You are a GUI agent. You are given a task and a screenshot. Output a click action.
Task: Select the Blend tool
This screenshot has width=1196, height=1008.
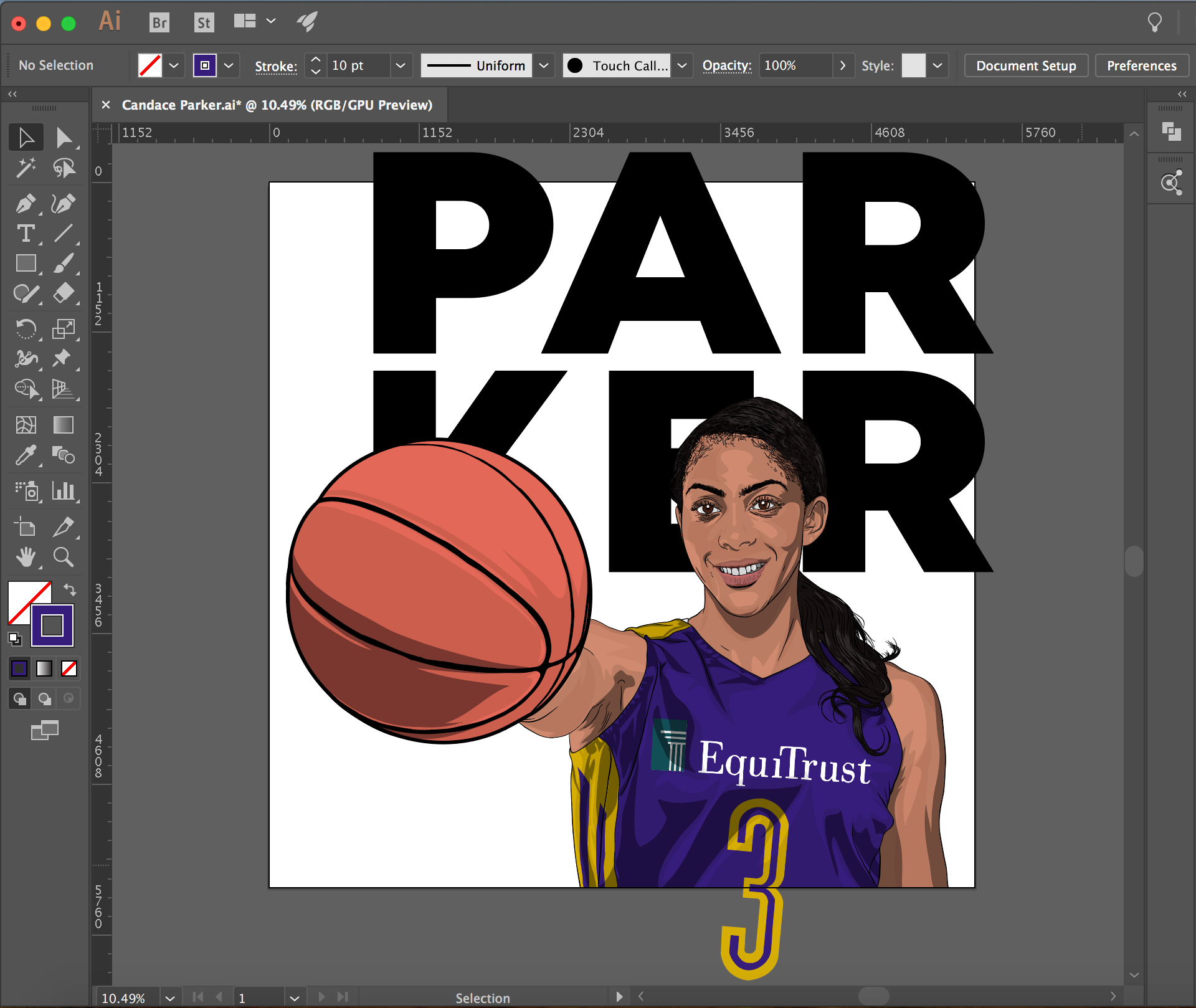click(x=64, y=455)
